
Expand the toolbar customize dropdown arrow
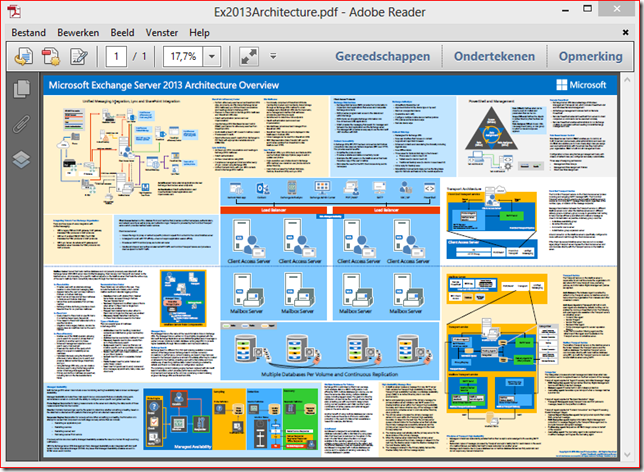coord(273,56)
